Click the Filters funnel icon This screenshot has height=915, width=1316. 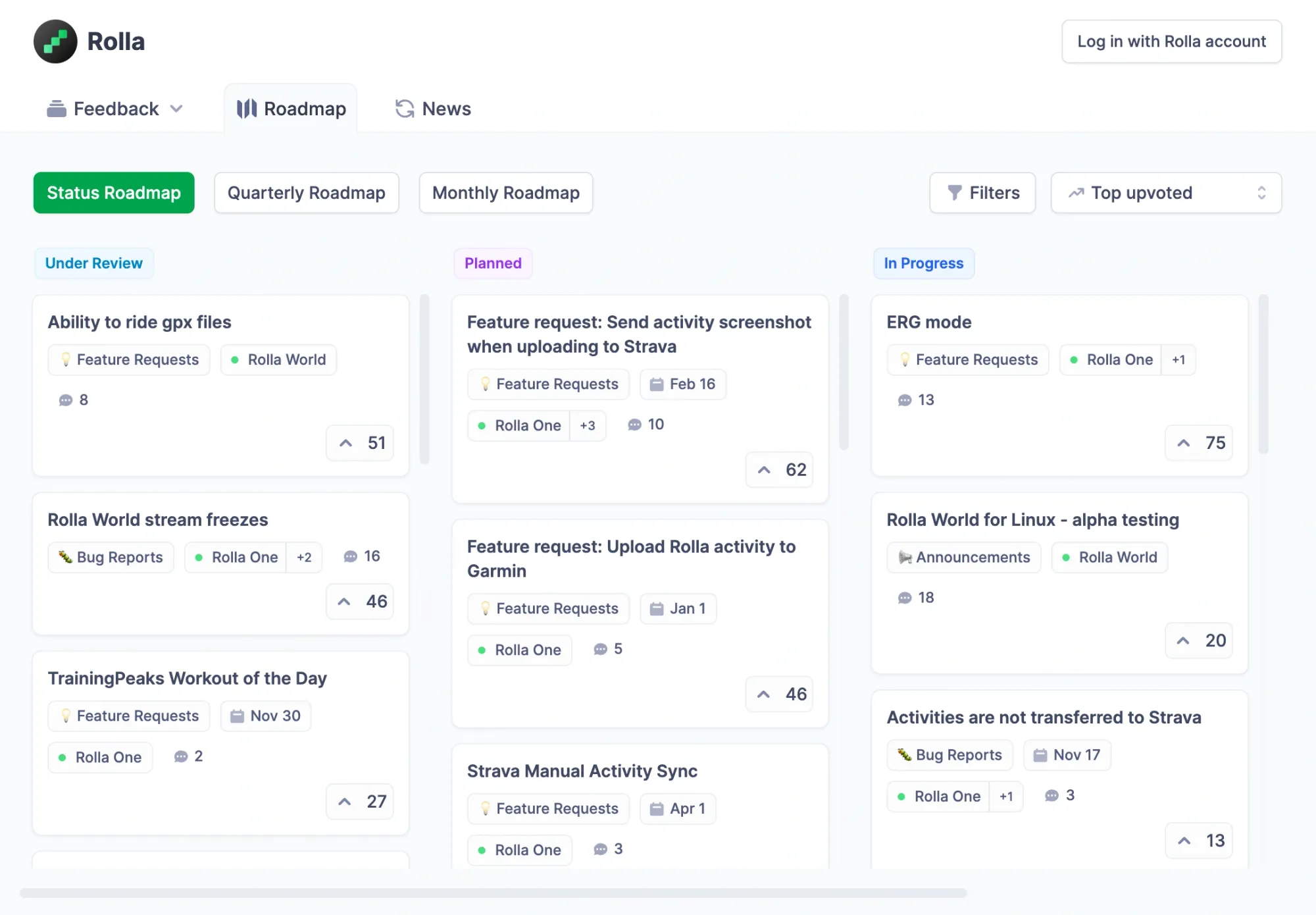point(955,193)
